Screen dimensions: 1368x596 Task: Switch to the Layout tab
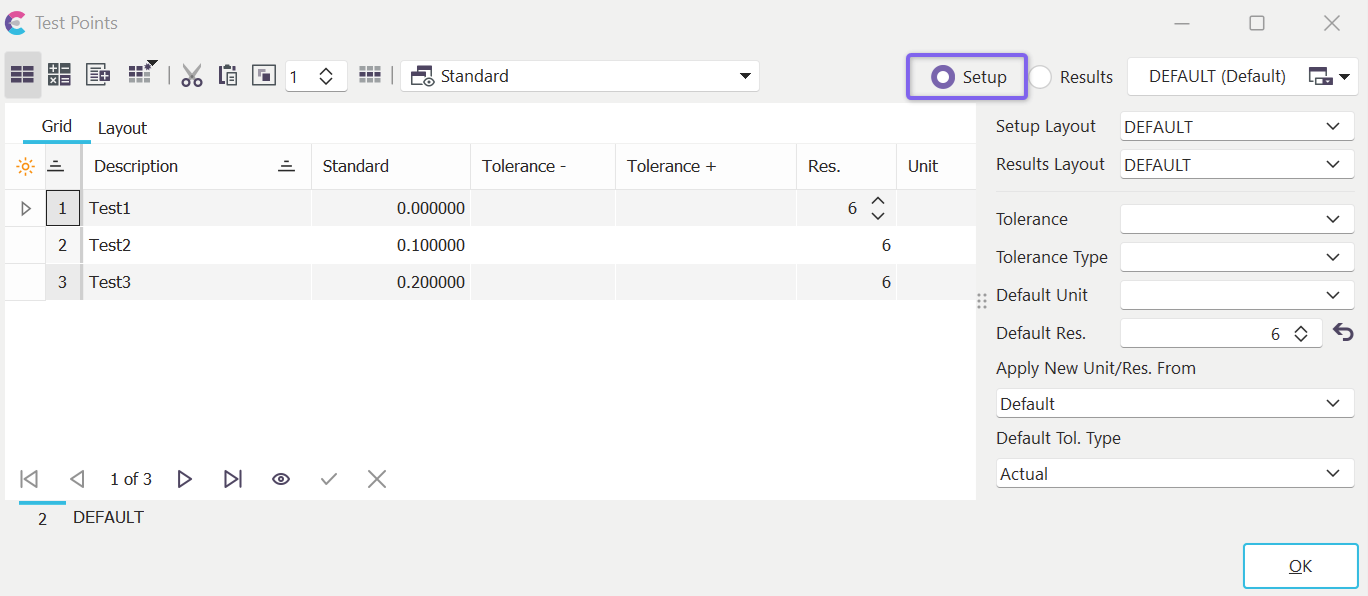pos(122,128)
